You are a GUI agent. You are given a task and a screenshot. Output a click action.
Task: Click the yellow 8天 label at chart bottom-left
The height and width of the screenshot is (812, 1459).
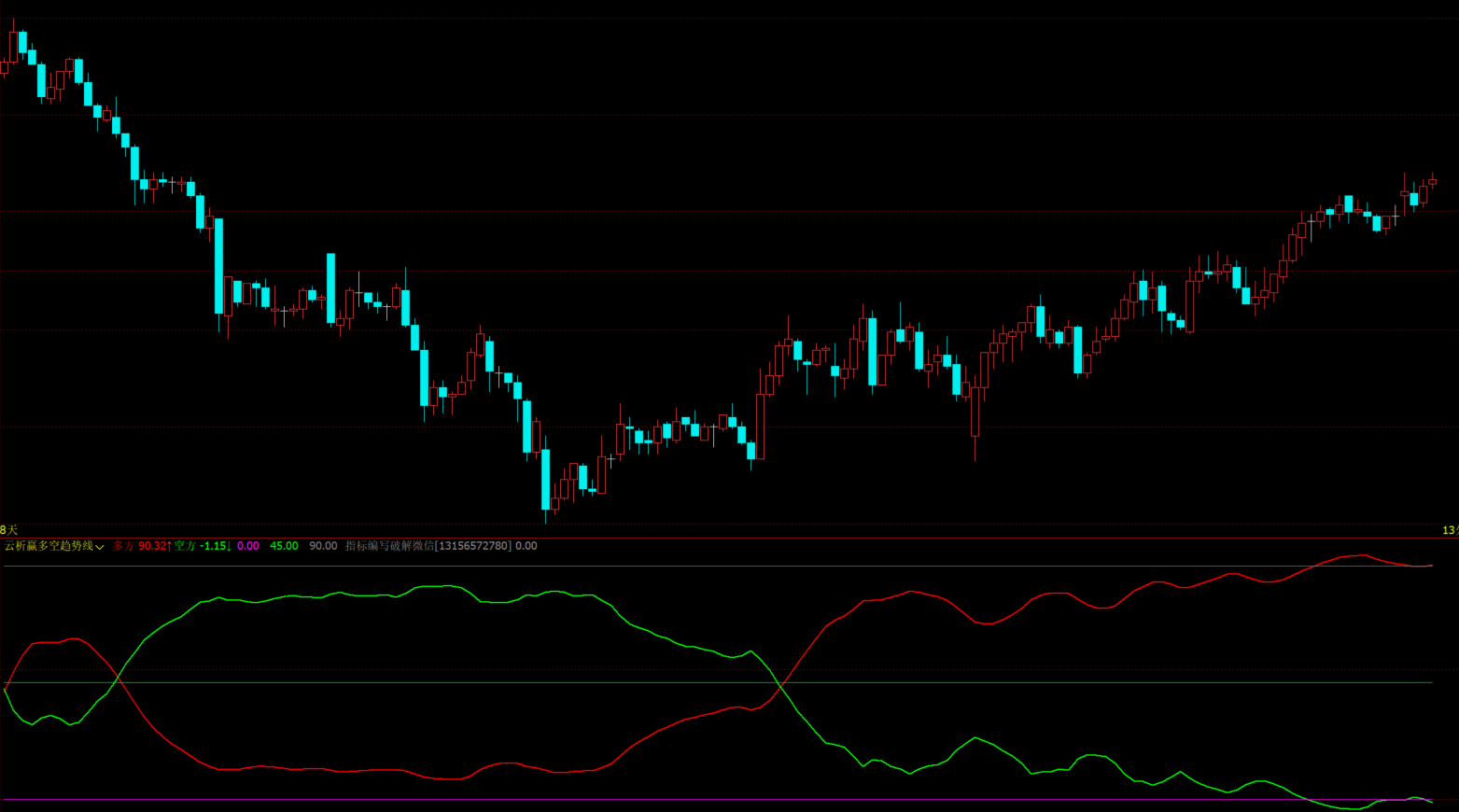click(x=9, y=530)
